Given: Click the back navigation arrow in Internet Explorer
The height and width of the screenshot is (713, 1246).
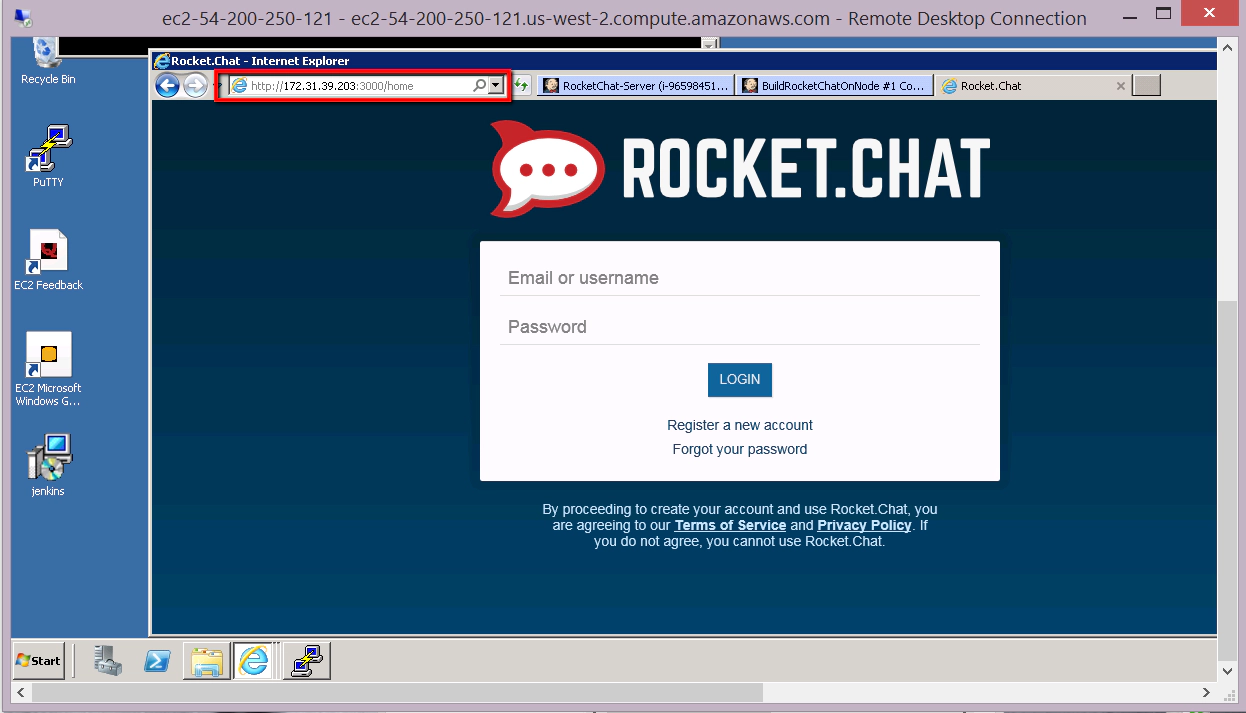Looking at the screenshot, I should (x=167, y=85).
